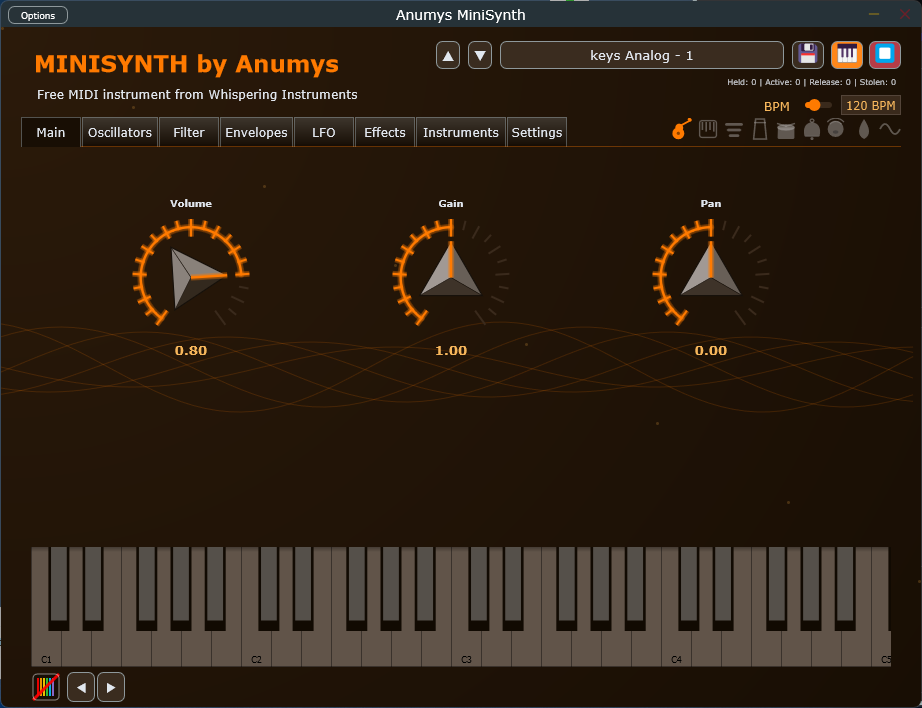Minimize the Anumys MiniSynth window
This screenshot has height=708, width=922.
[874, 14]
